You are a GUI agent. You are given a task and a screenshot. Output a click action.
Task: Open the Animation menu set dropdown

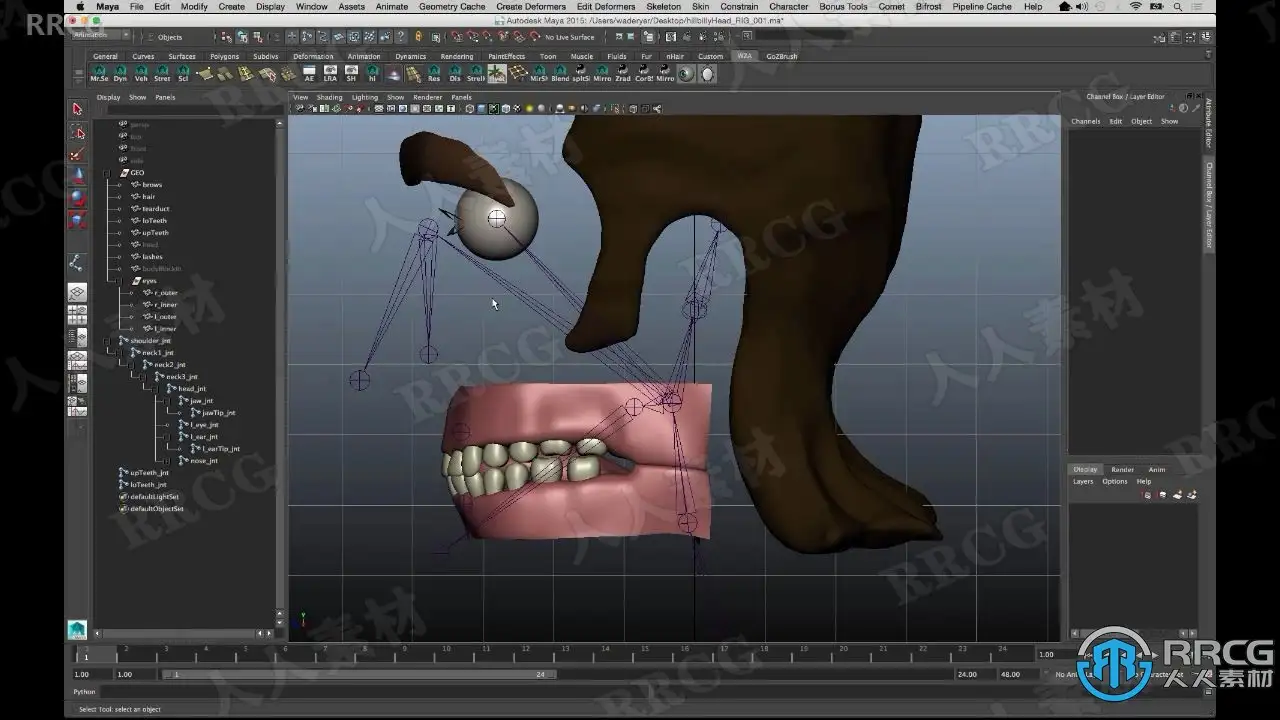[x=101, y=35]
